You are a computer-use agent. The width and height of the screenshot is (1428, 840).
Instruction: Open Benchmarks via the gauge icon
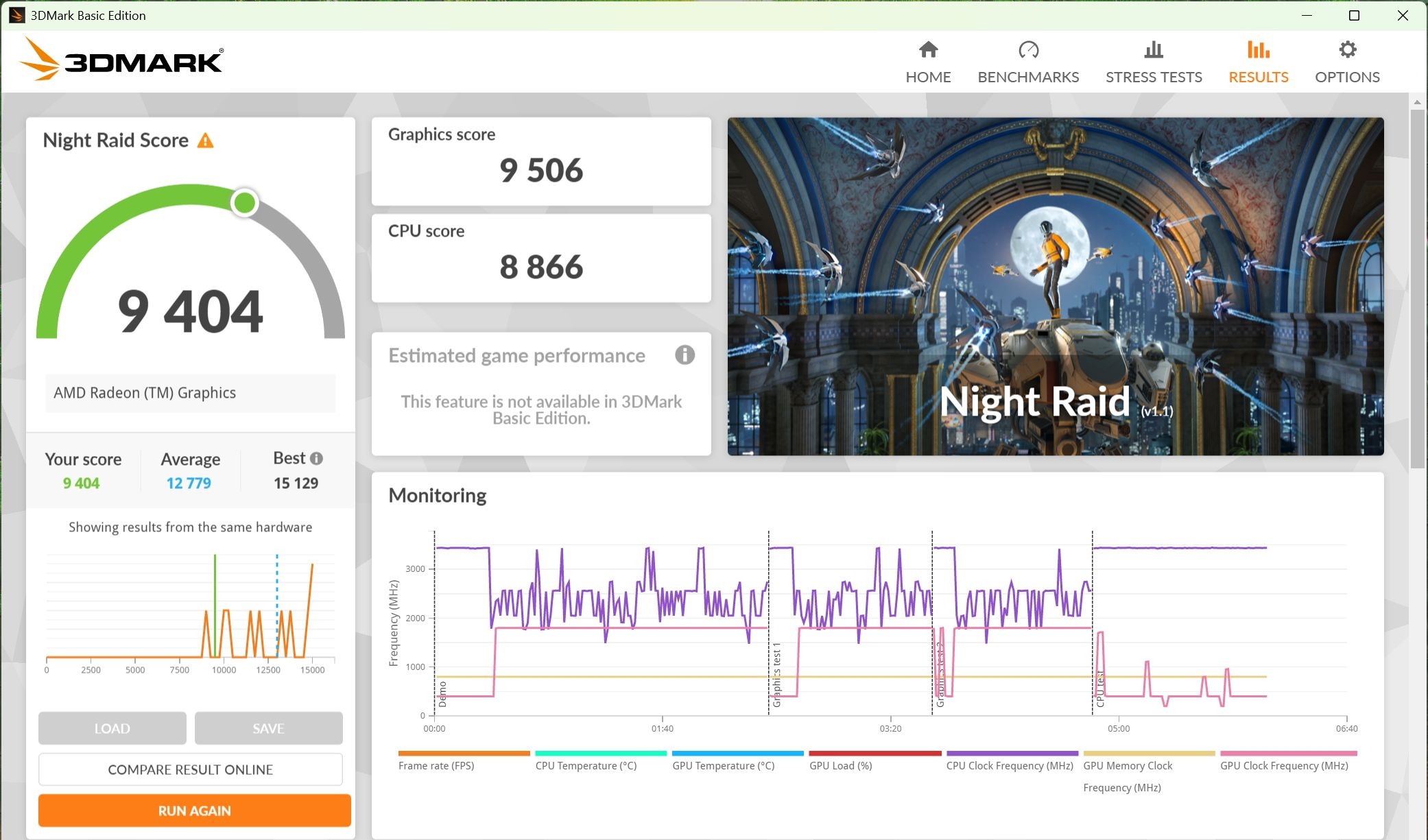(1028, 49)
